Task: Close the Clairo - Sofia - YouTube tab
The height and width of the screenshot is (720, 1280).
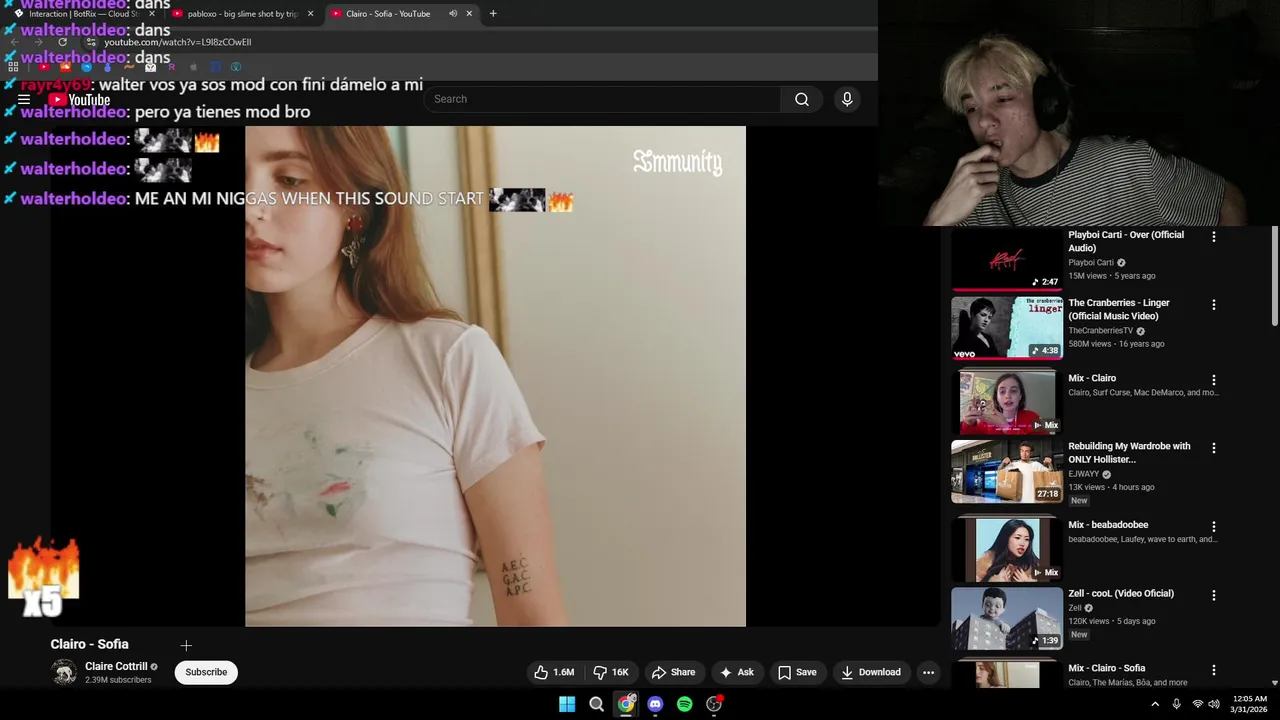Action: point(469,14)
